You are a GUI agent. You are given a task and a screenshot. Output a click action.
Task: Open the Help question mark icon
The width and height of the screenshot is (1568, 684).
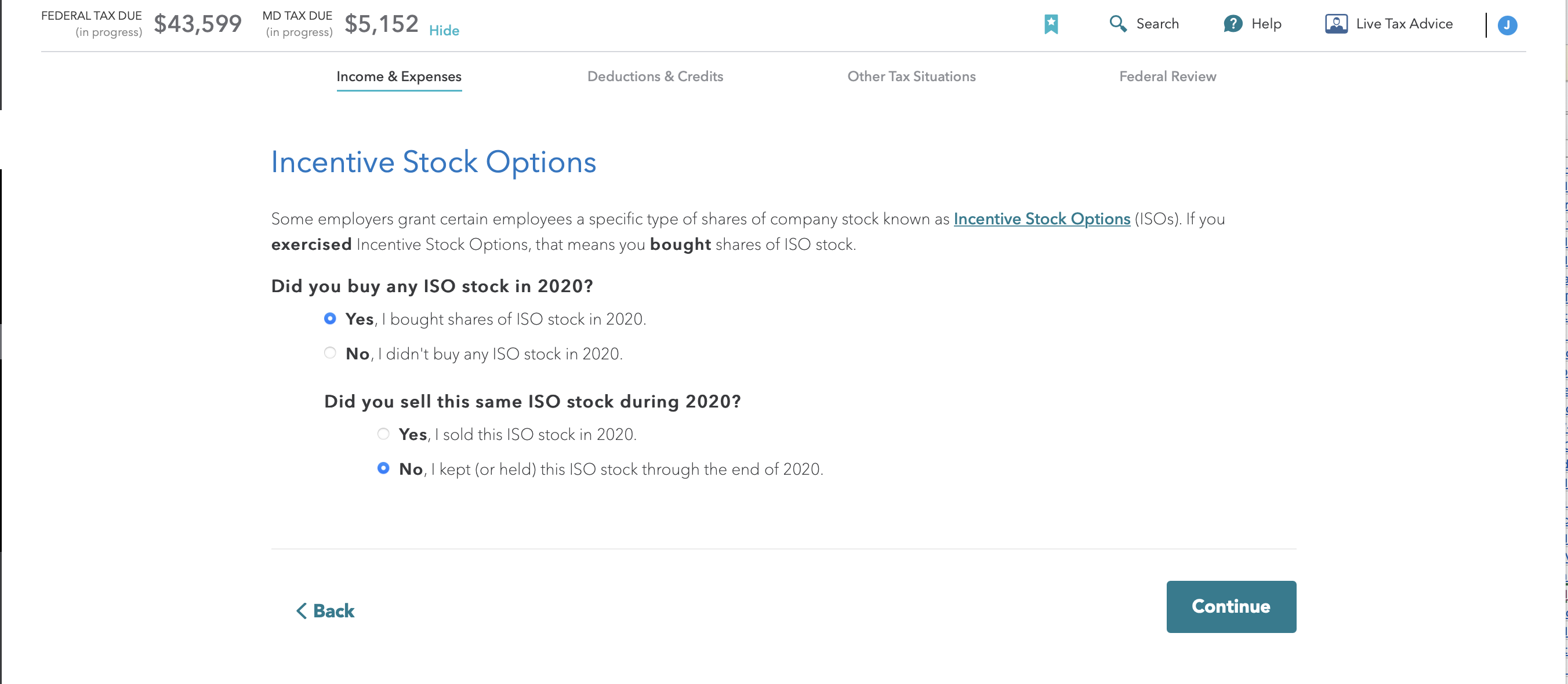tap(1233, 24)
